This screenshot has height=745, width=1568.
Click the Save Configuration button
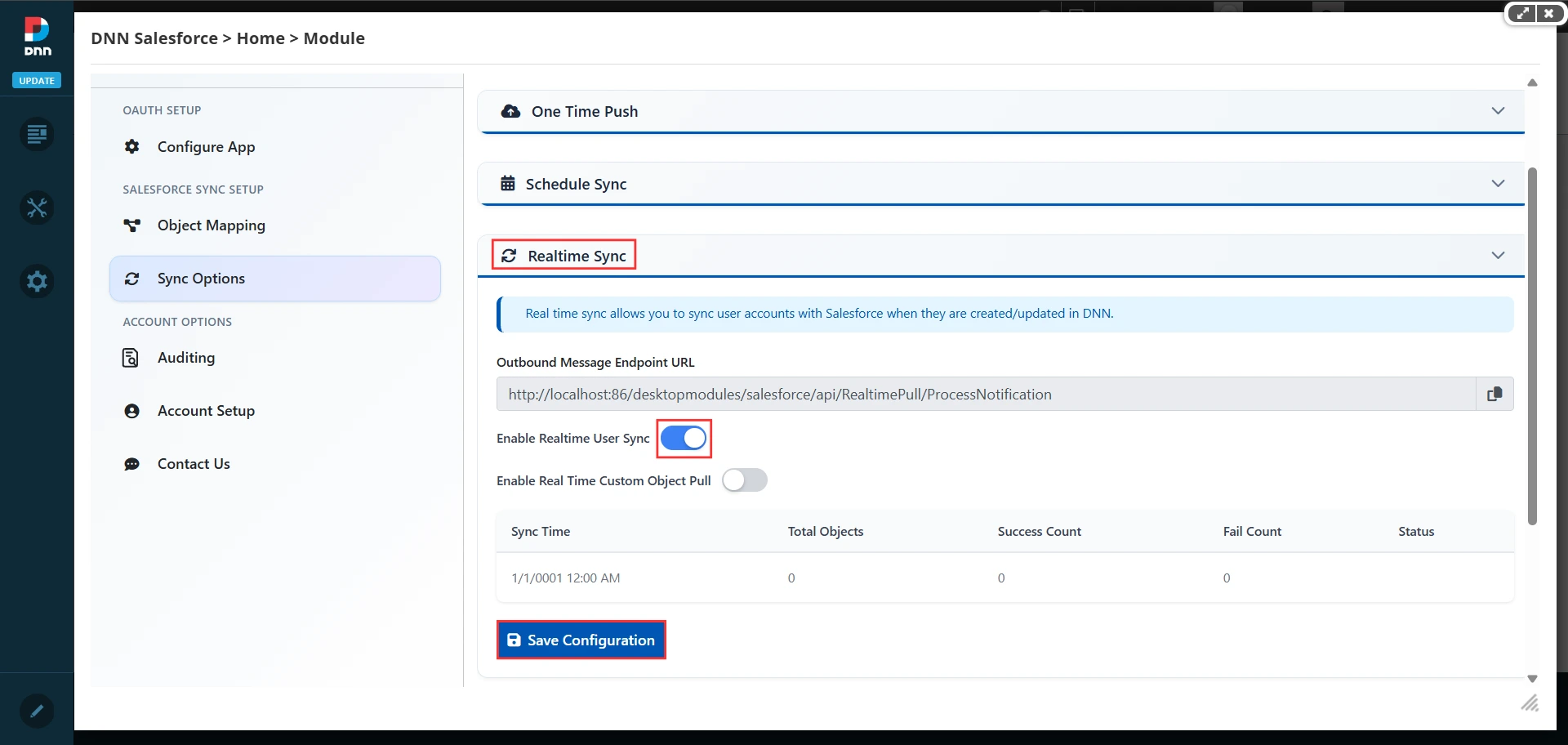(x=581, y=640)
